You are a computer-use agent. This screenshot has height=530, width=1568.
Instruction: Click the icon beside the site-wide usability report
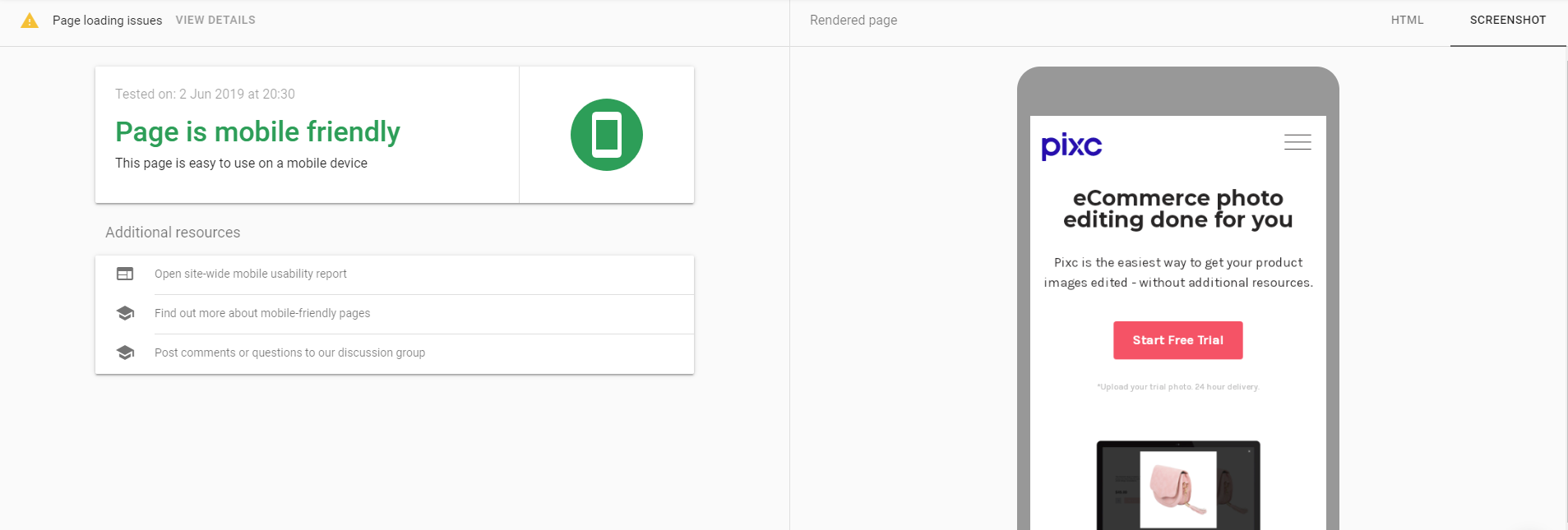(125, 274)
